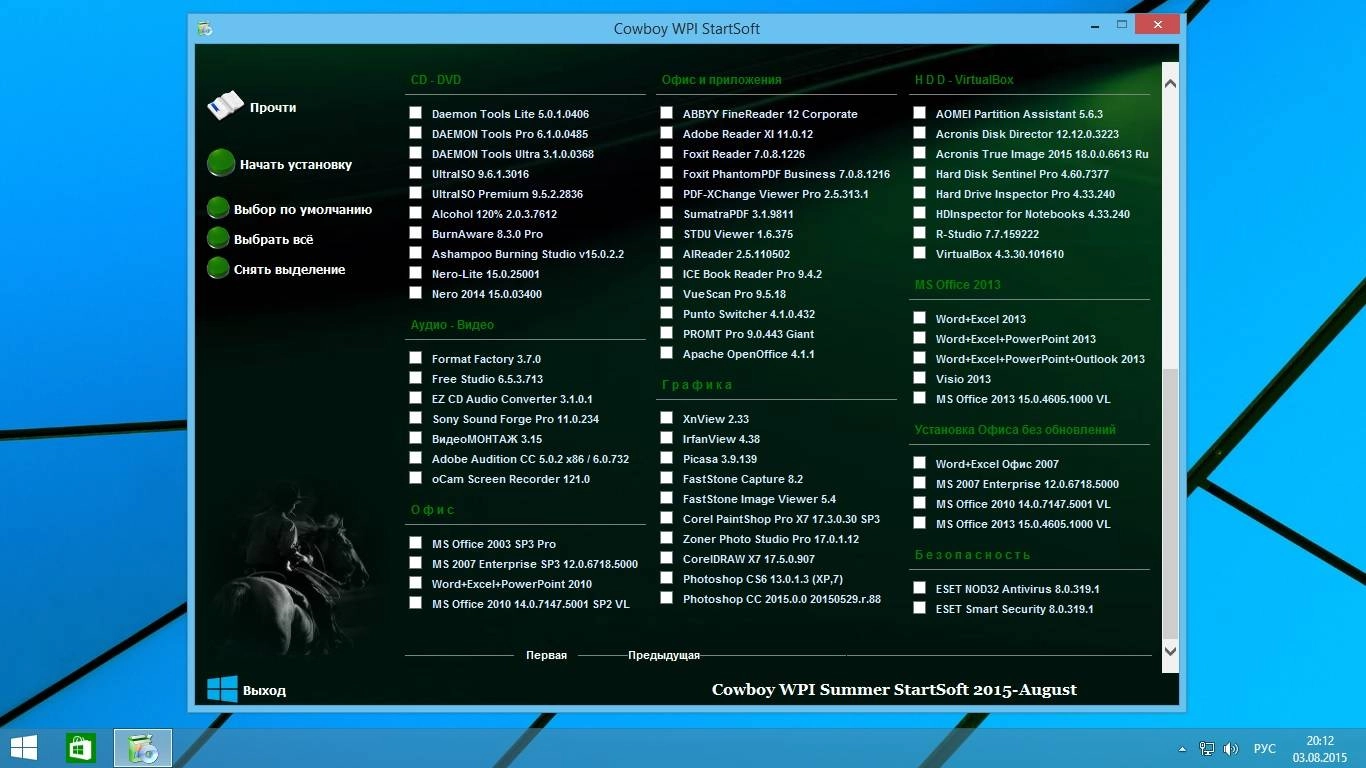Select MS Office 2003 SP3 Pro checkbox
This screenshot has width=1366, height=768.
(415, 543)
